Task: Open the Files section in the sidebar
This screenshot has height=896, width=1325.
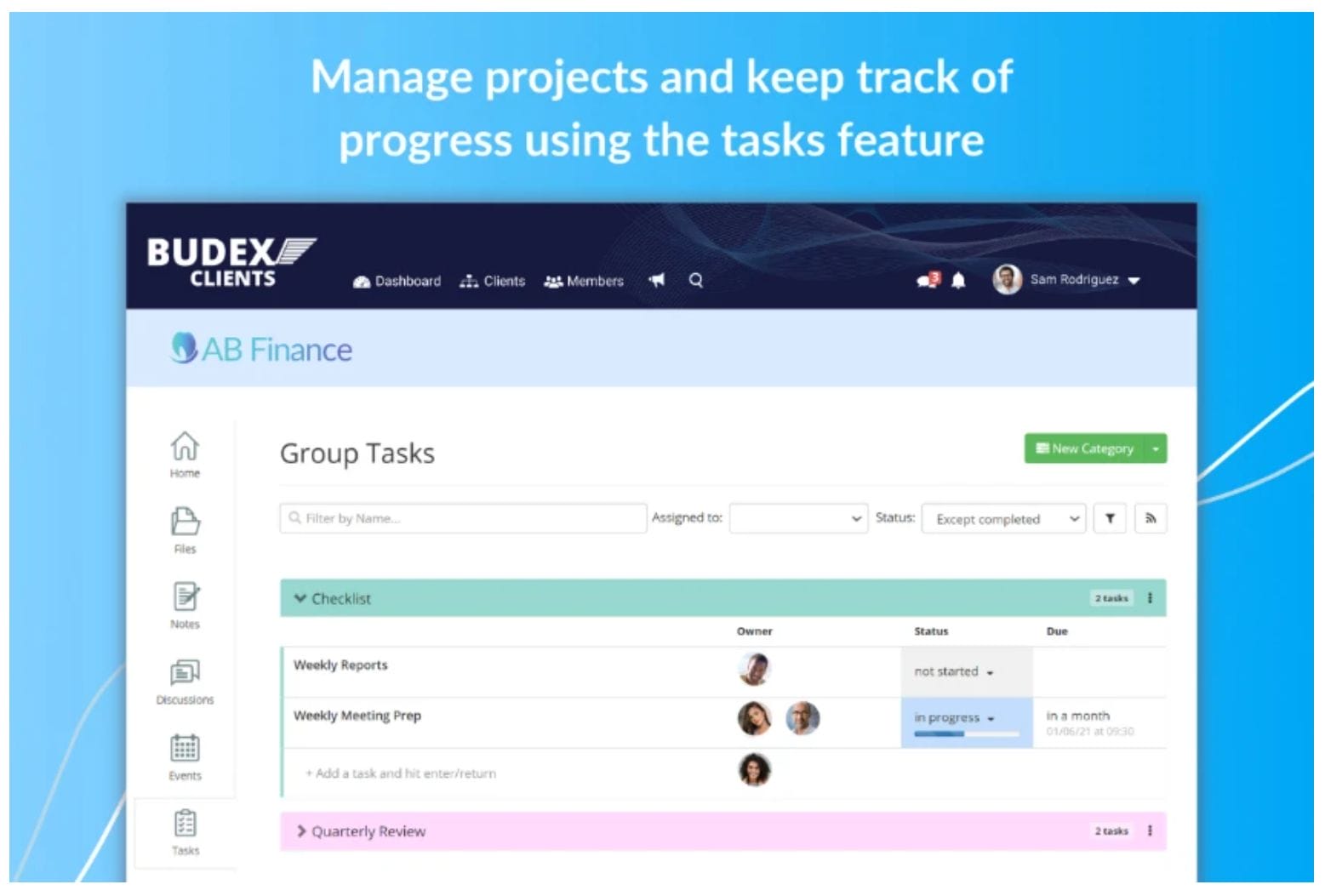Action: [x=185, y=528]
